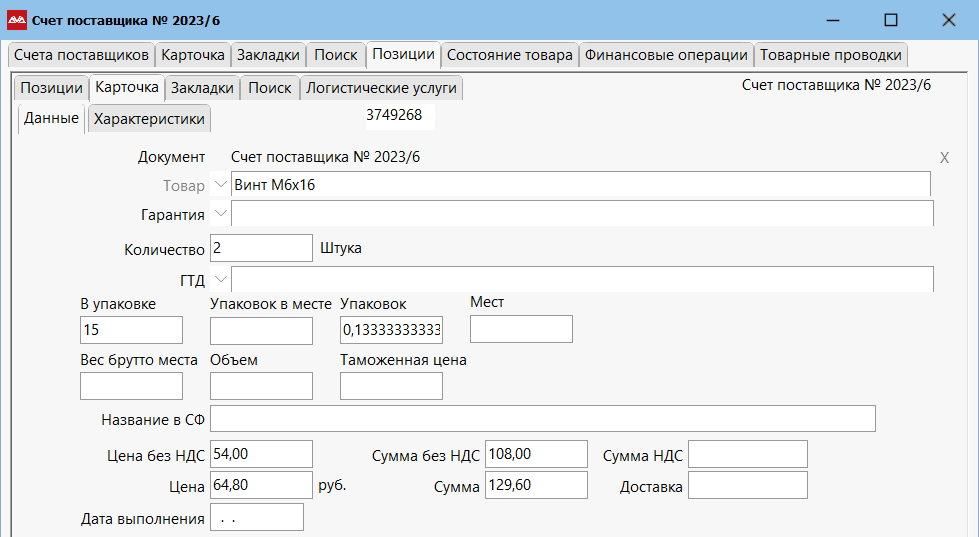The width and height of the screenshot is (979, 537).
Task: Select the Финансовые операции tab
Action: (666, 55)
